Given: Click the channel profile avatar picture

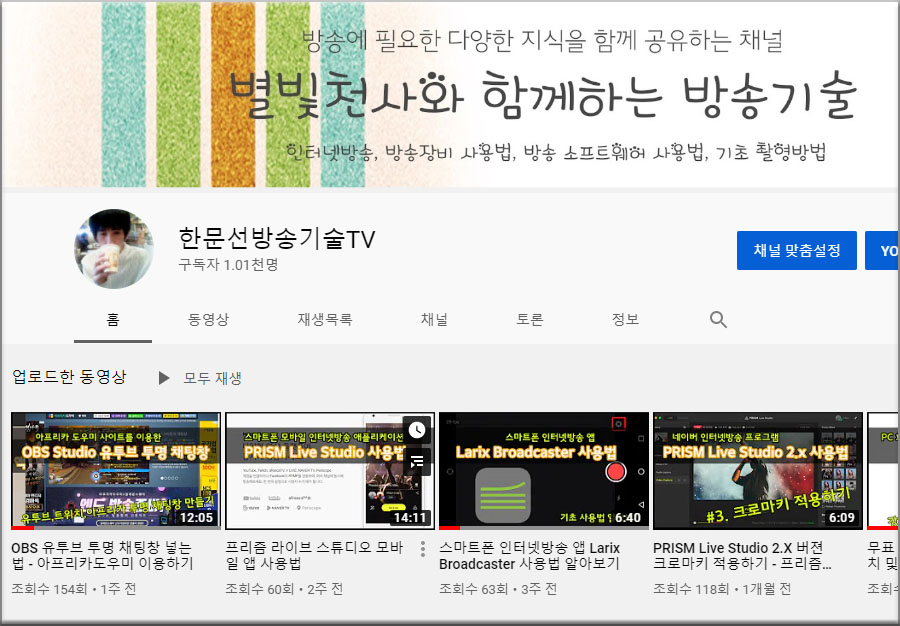Looking at the screenshot, I should (x=114, y=249).
